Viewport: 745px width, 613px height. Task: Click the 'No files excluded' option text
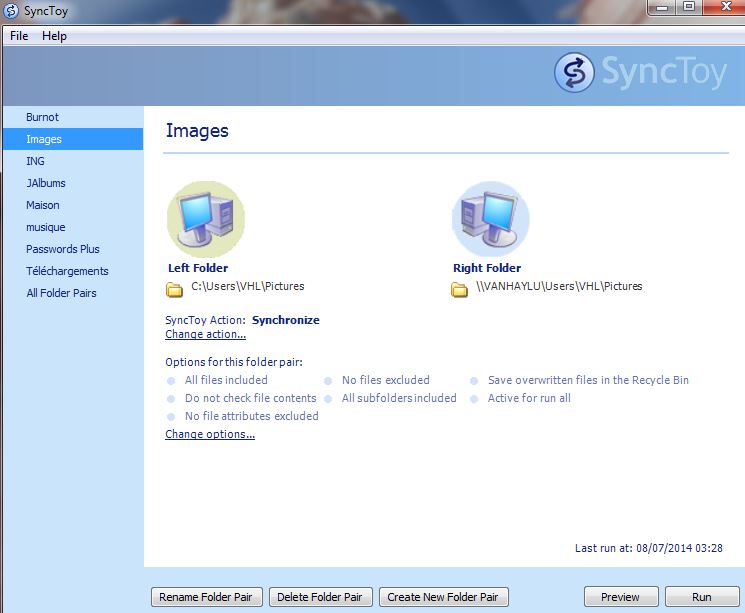[x=386, y=380]
